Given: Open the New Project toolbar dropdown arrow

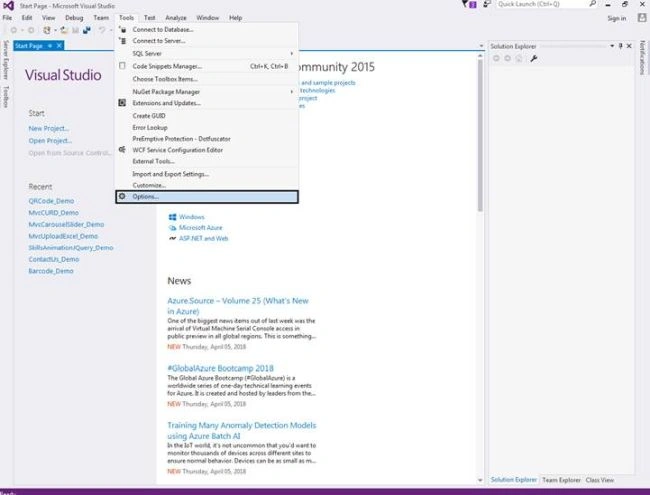Looking at the screenshot, I should [55, 30].
